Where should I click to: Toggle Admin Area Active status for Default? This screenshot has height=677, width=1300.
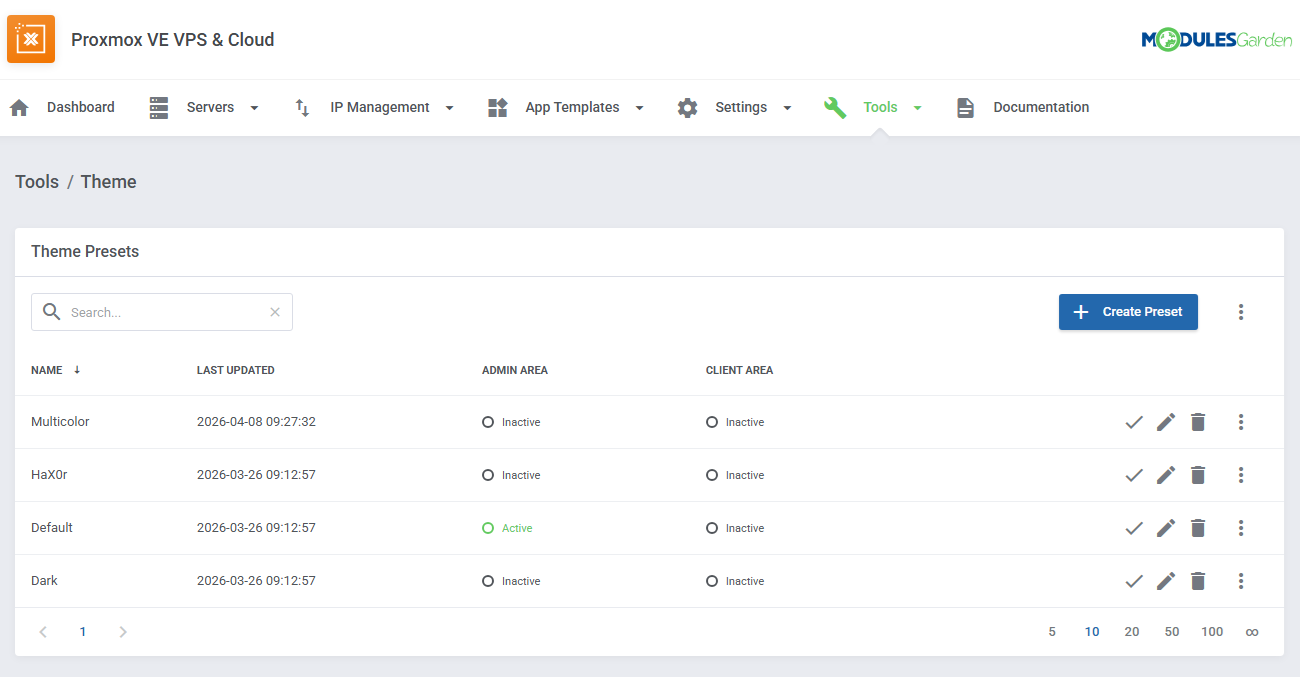point(508,528)
